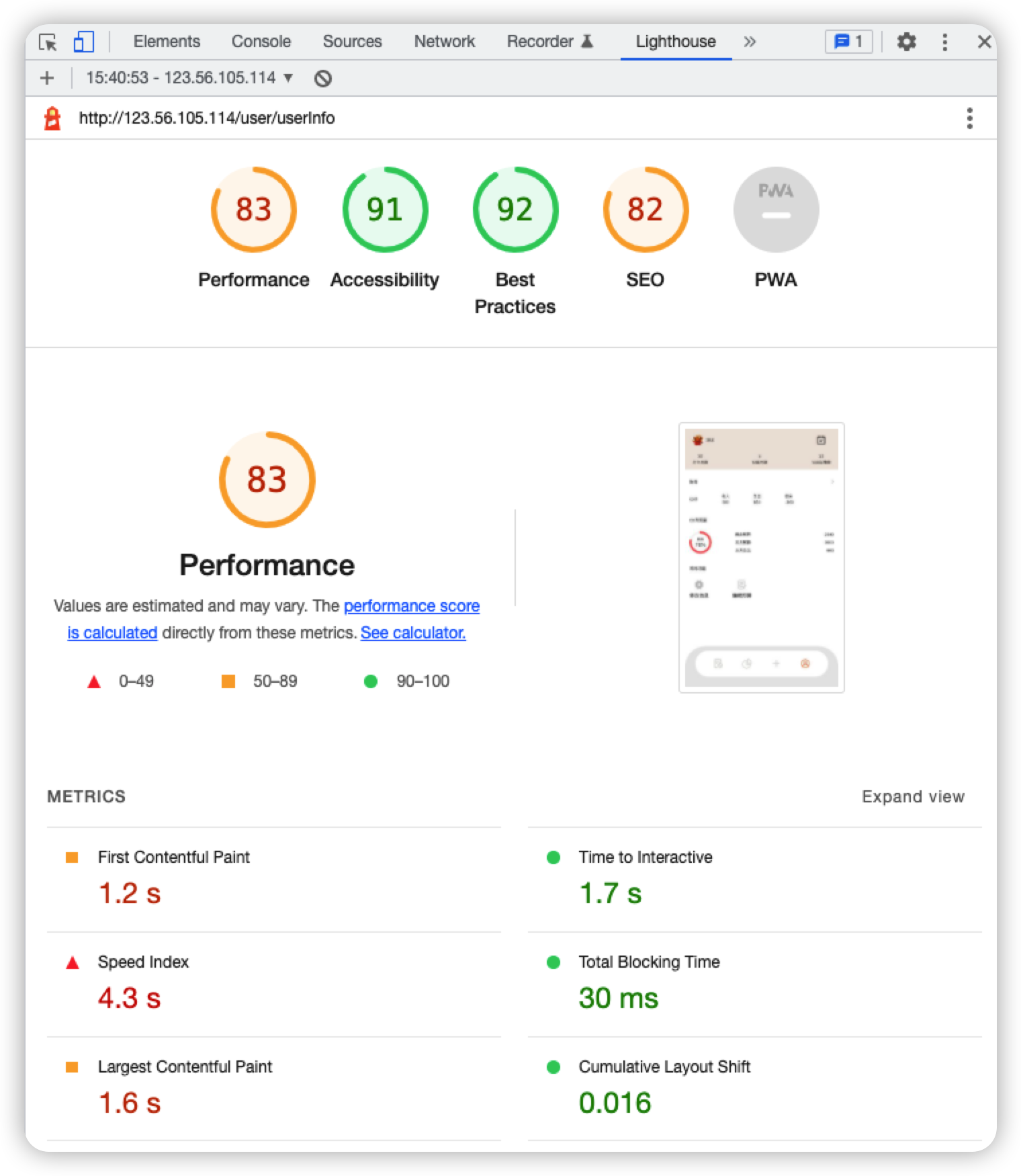Follow the 'performance score is calculated' link
The height and width of the screenshot is (1176, 1021).
tap(412, 606)
